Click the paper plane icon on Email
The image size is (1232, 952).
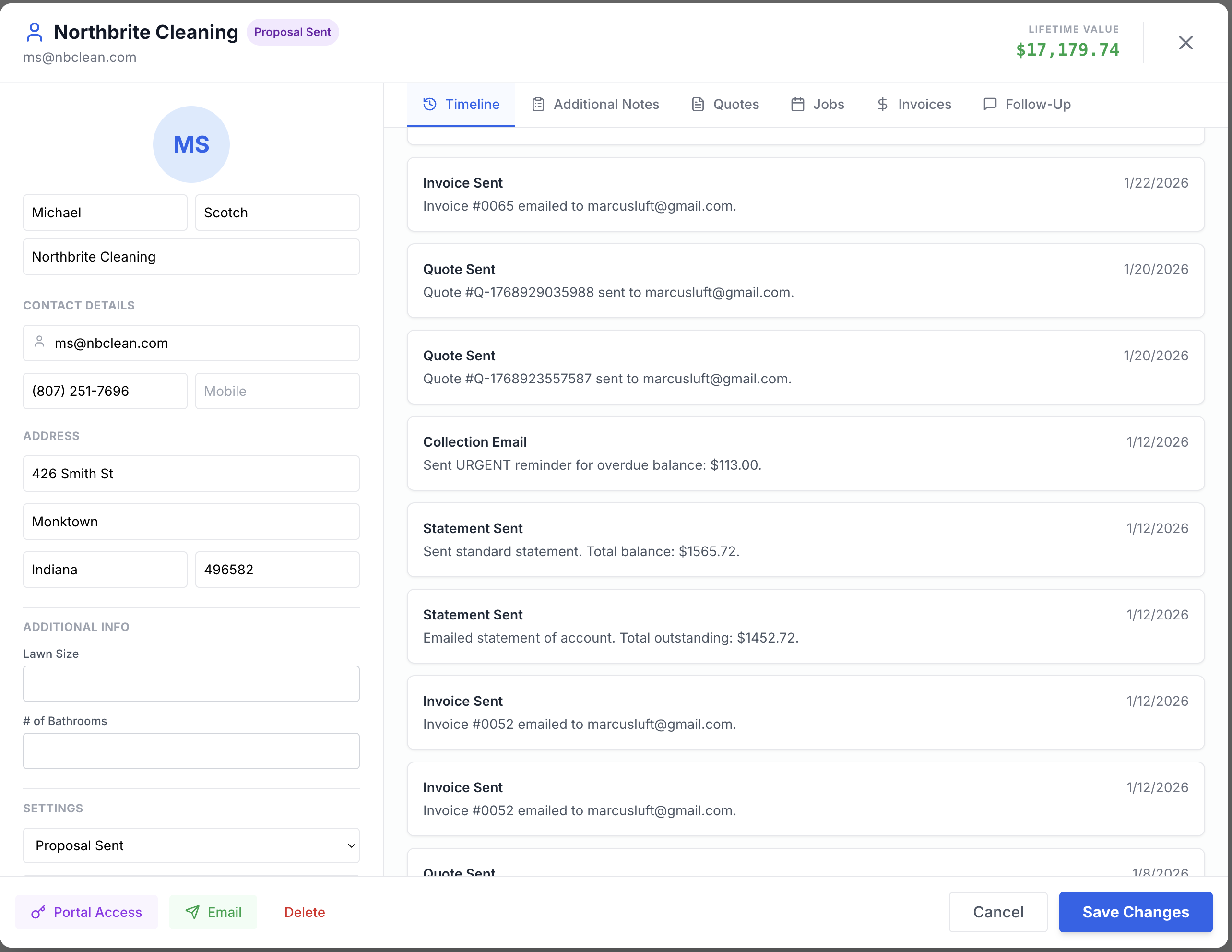(192, 912)
